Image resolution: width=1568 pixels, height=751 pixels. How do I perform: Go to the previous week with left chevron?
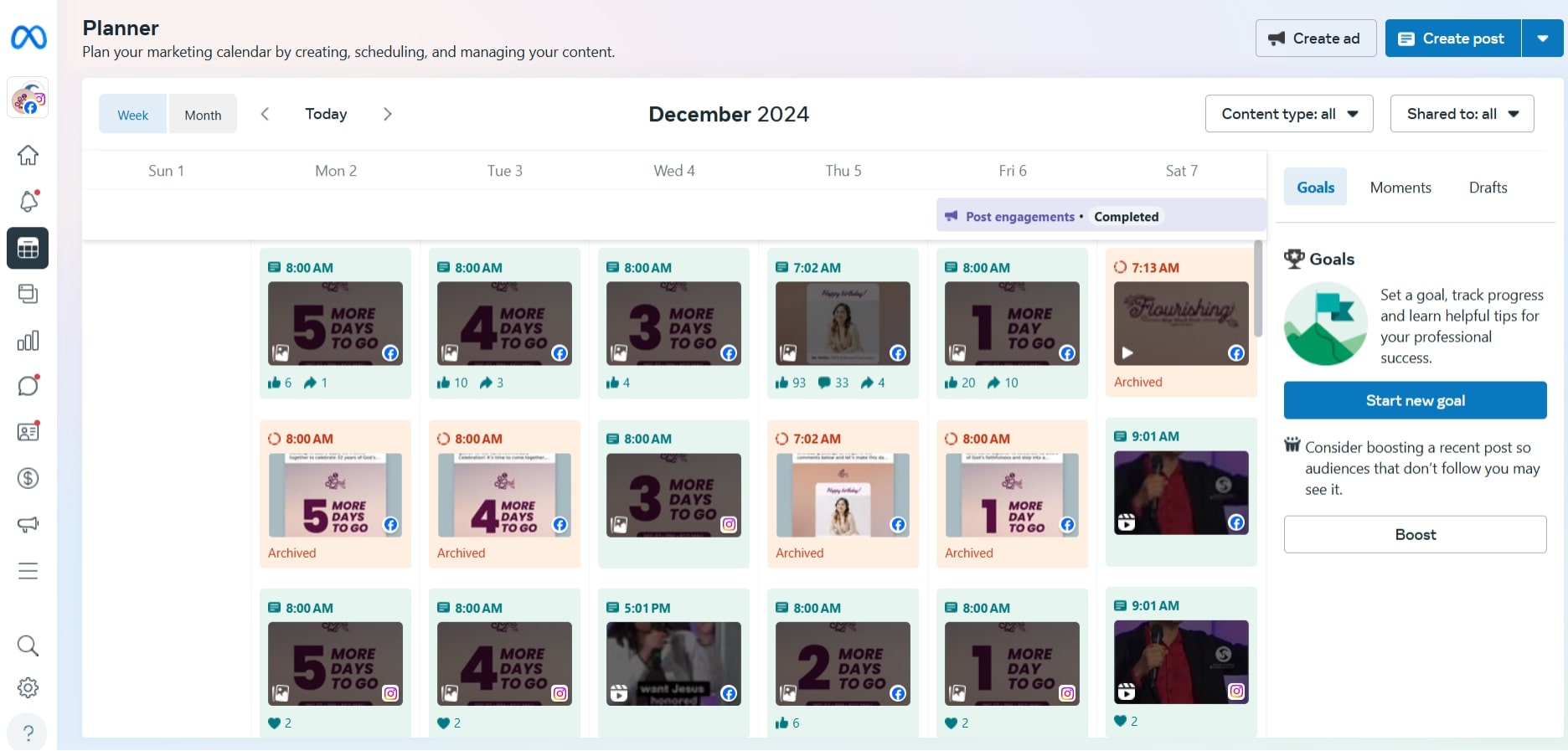pyautogui.click(x=265, y=114)
